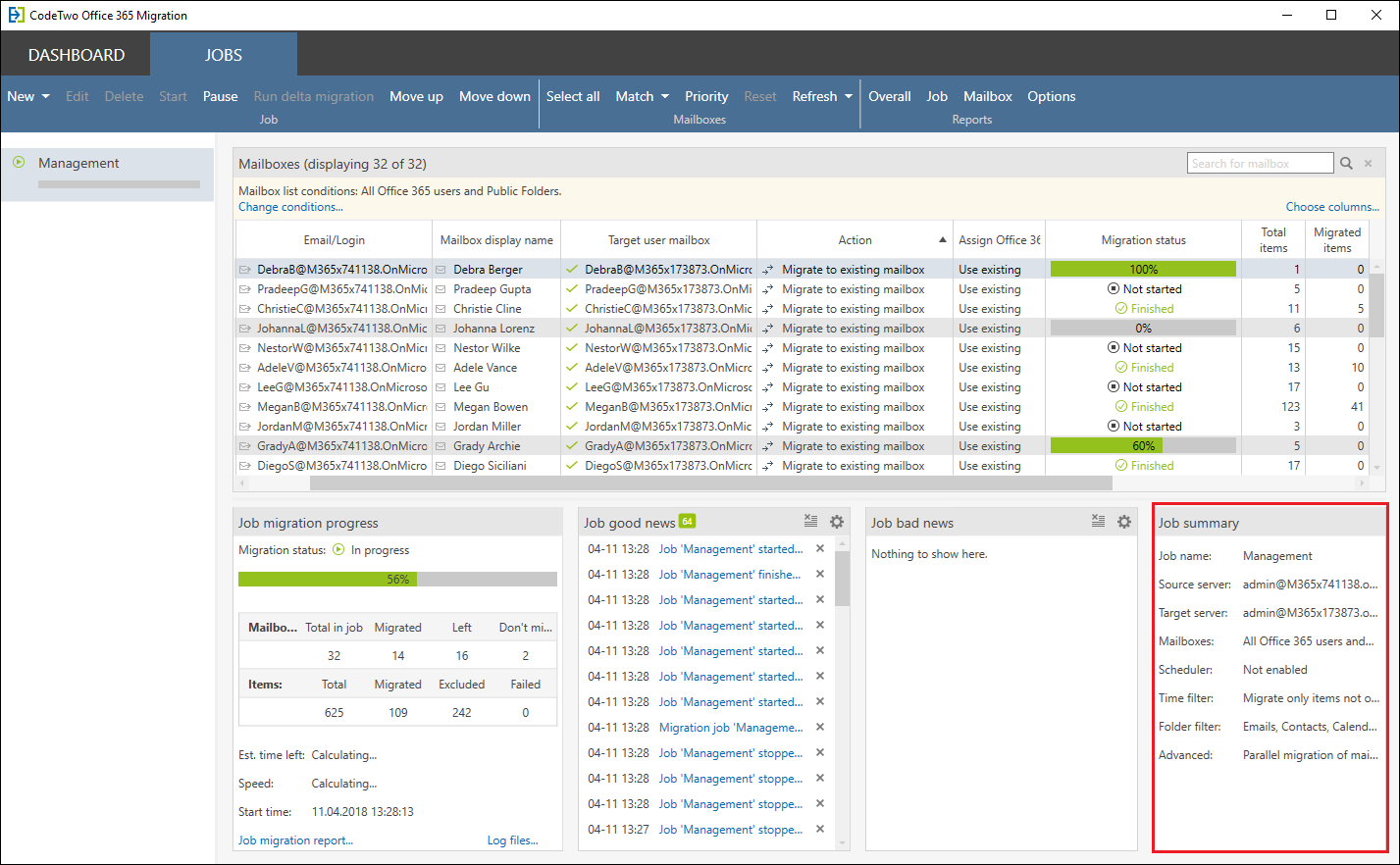1400x865 pixels.
Task: Sort by the Migration status column header
Action: [x=1143, y=240]
